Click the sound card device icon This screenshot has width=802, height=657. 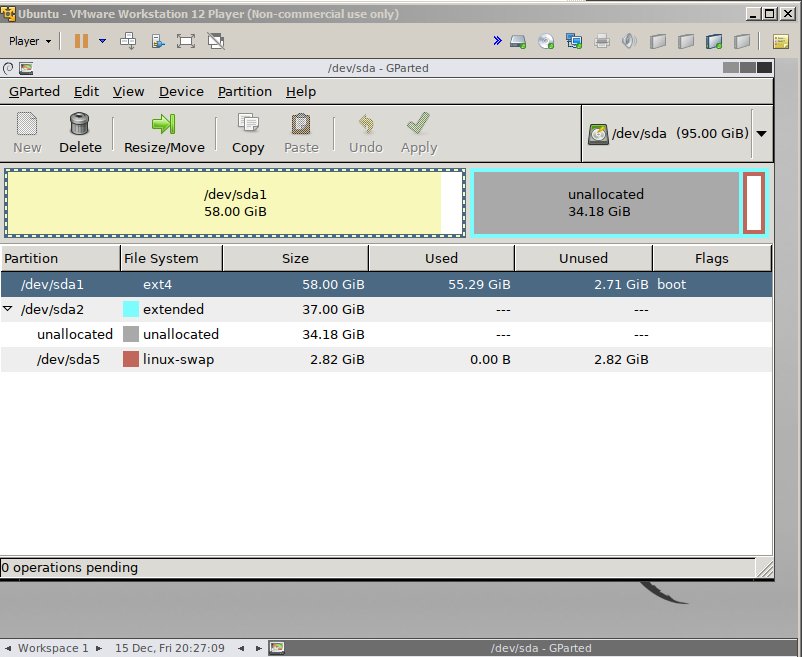click(629, 41)
